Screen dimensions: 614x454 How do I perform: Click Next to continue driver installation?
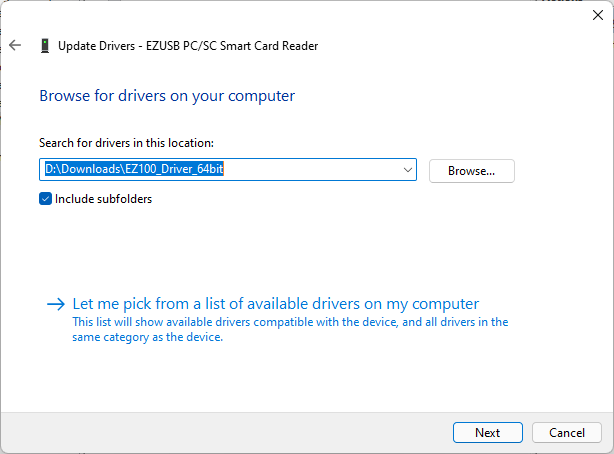(x=488, y=433)
